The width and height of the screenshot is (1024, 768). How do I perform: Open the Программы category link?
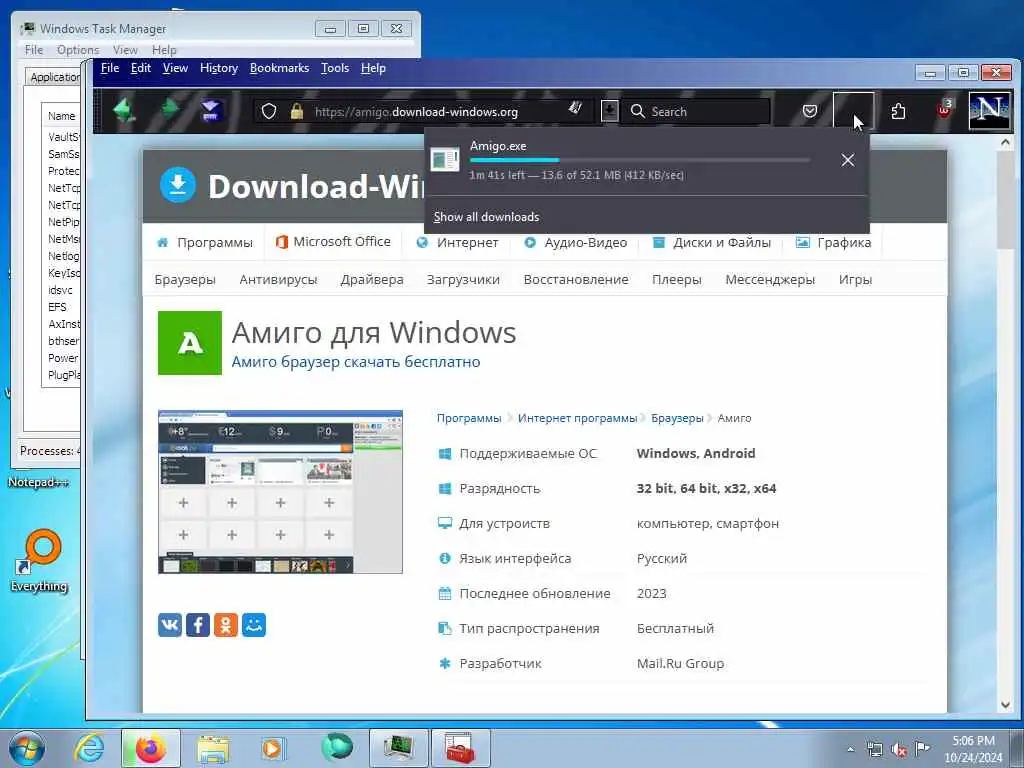tap(204, 242)
